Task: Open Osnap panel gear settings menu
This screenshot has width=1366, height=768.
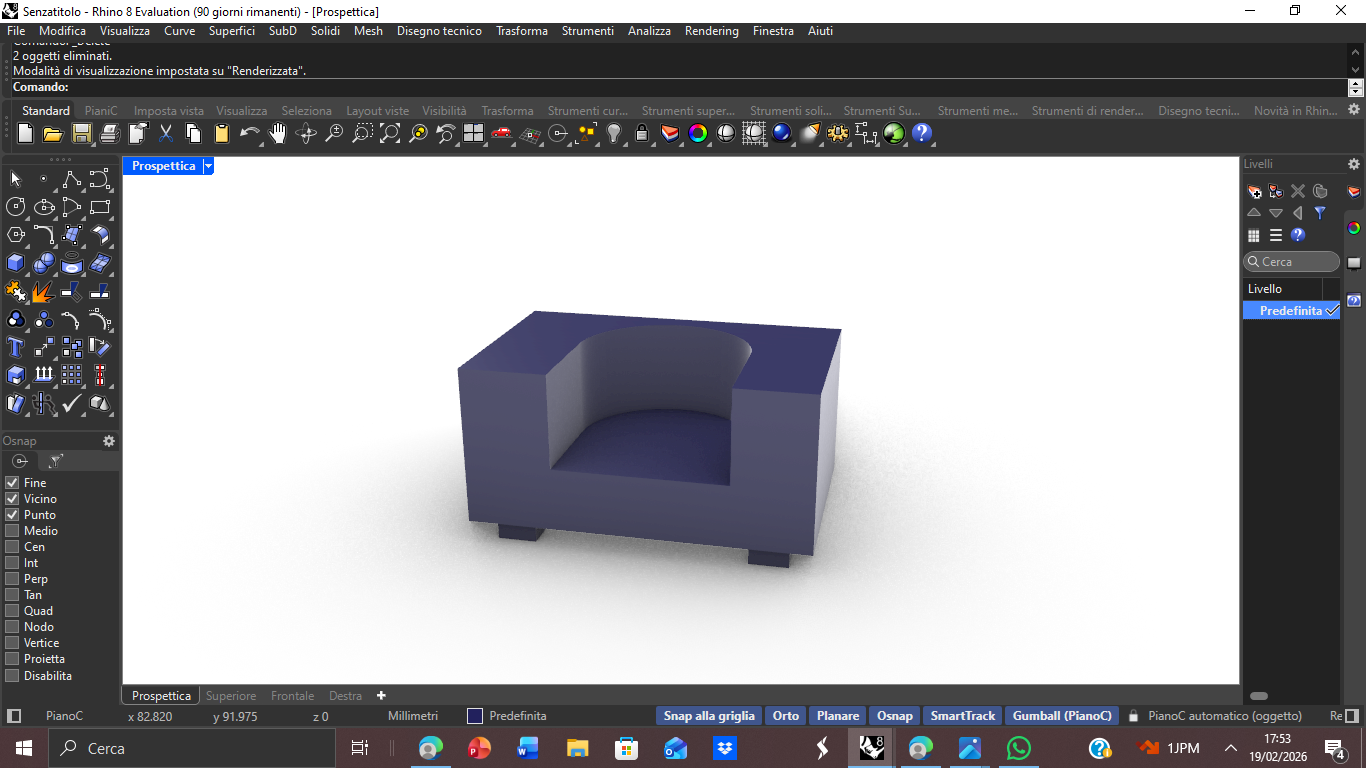Action: coord(109,441)
